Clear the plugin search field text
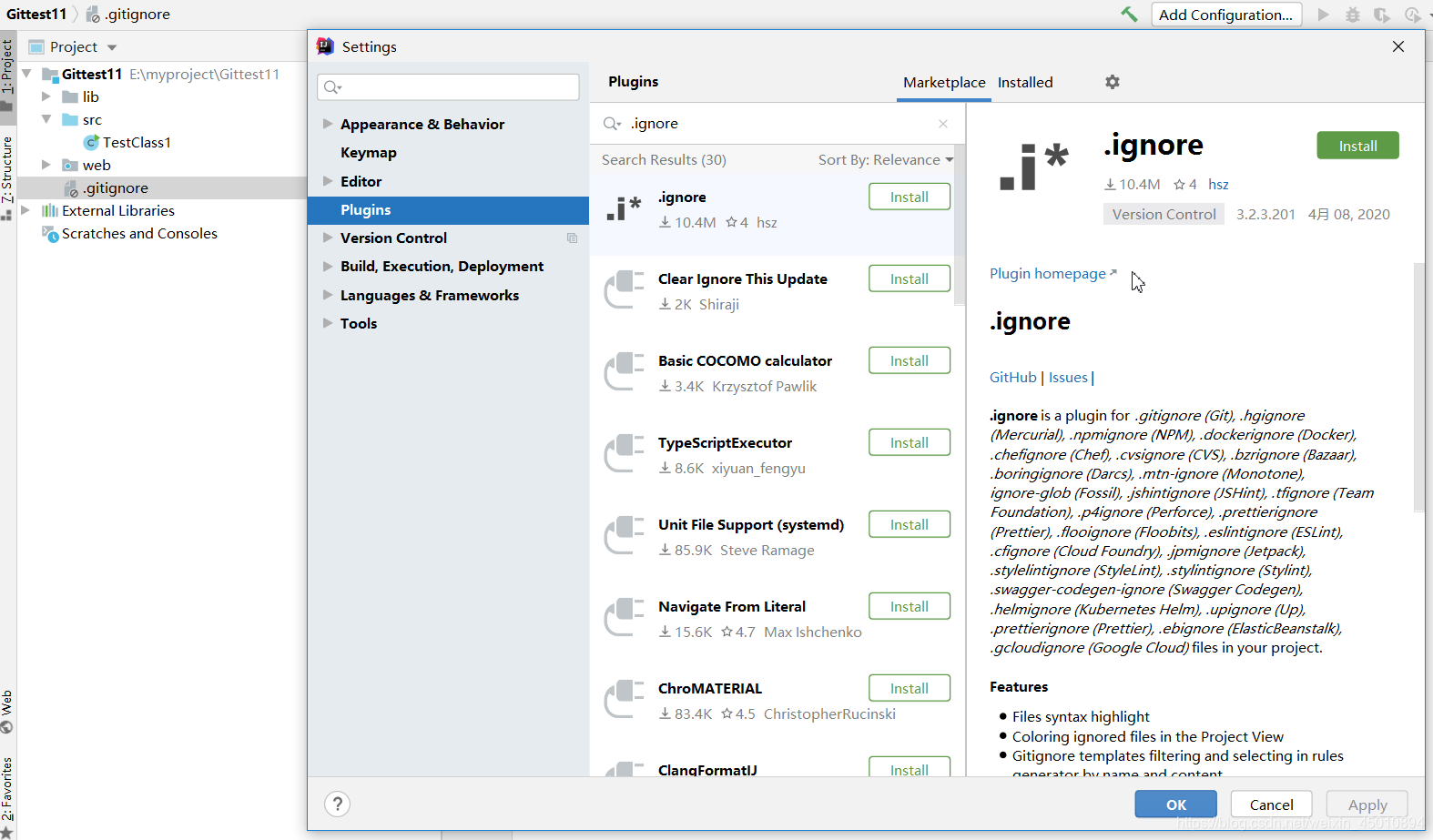The height and width of the screenshot is (840, 1433). 943,124
